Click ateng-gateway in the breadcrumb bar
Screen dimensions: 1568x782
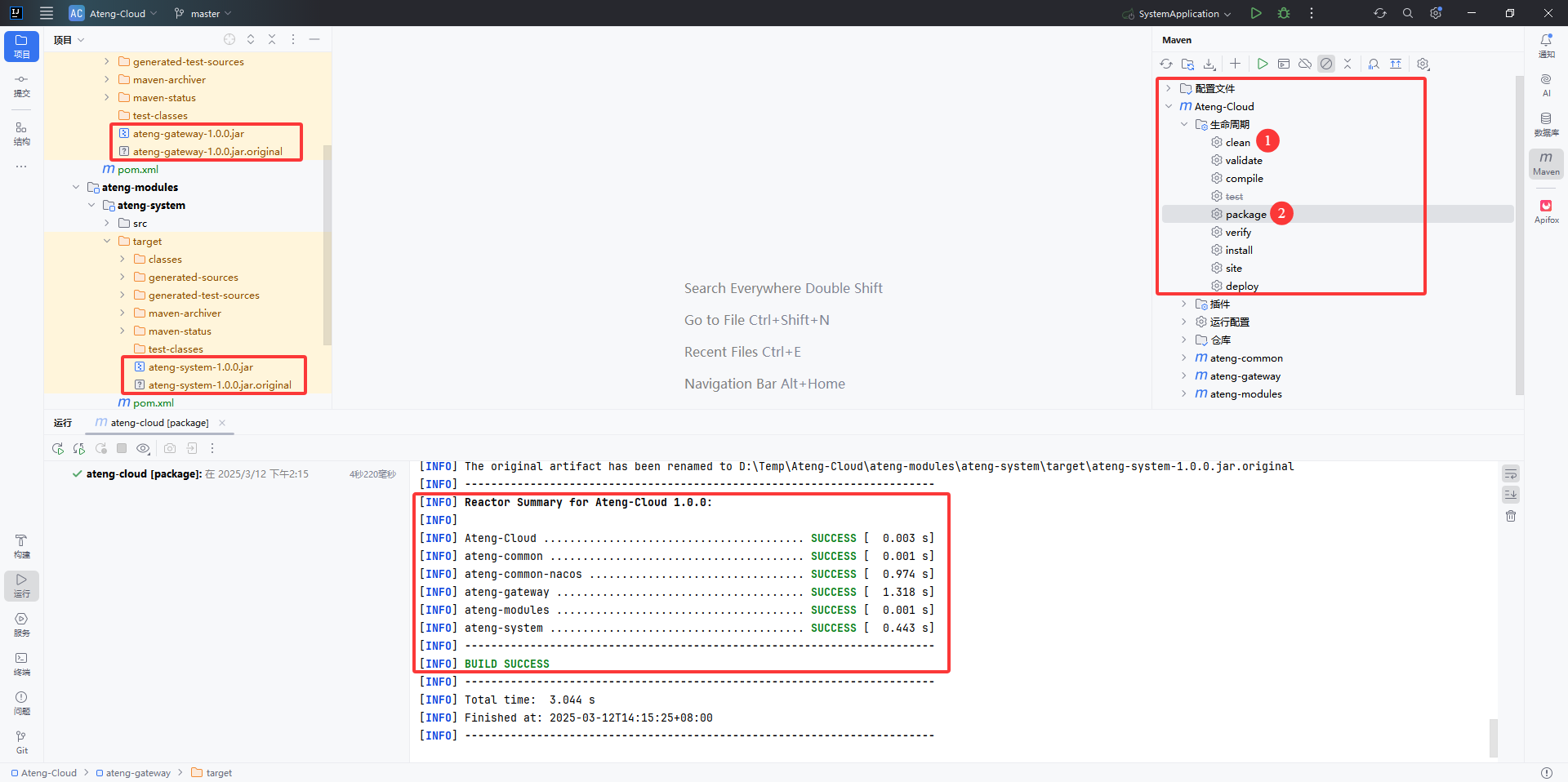[x=137, y=773]
